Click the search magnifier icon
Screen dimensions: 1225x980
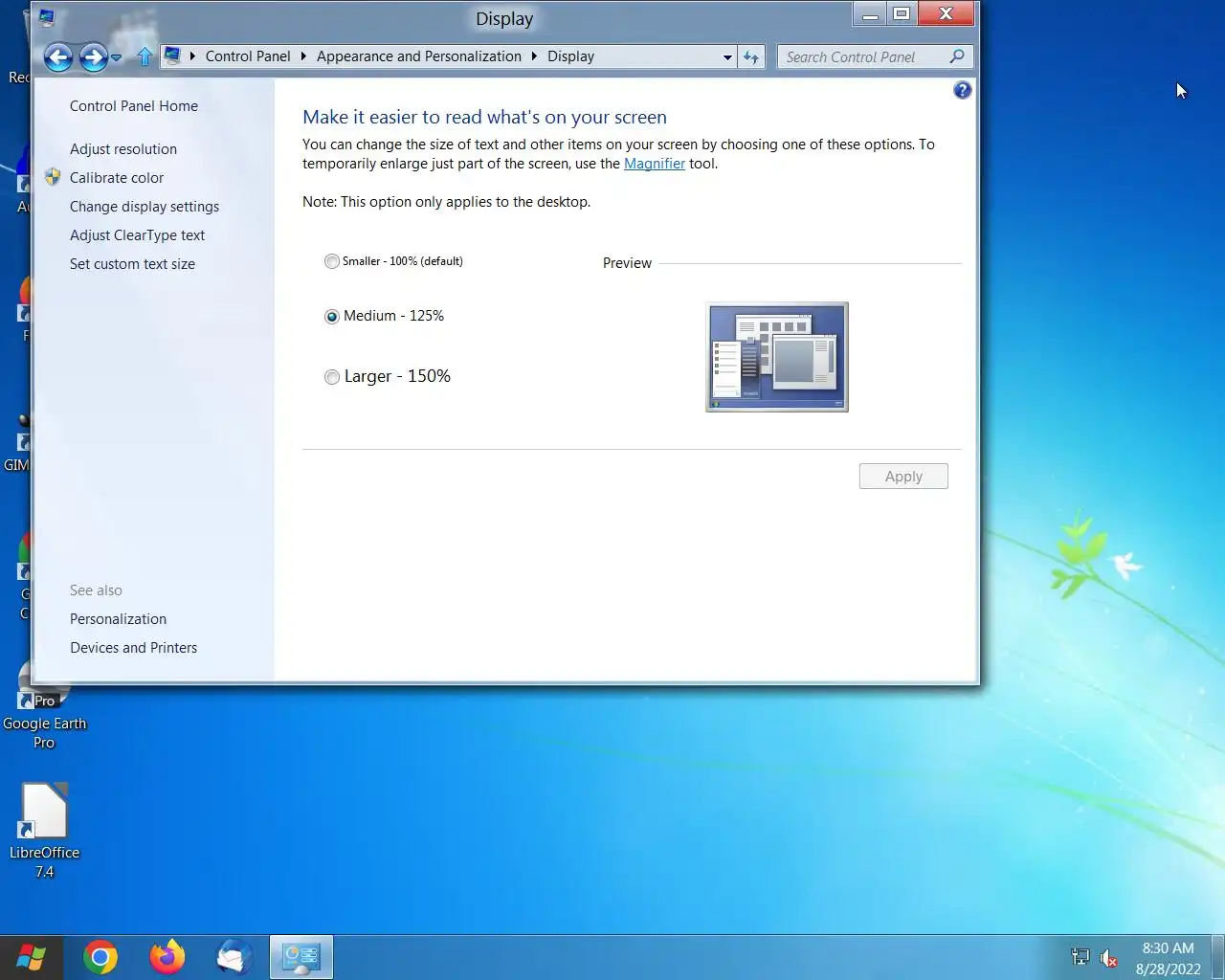(957, 56)
